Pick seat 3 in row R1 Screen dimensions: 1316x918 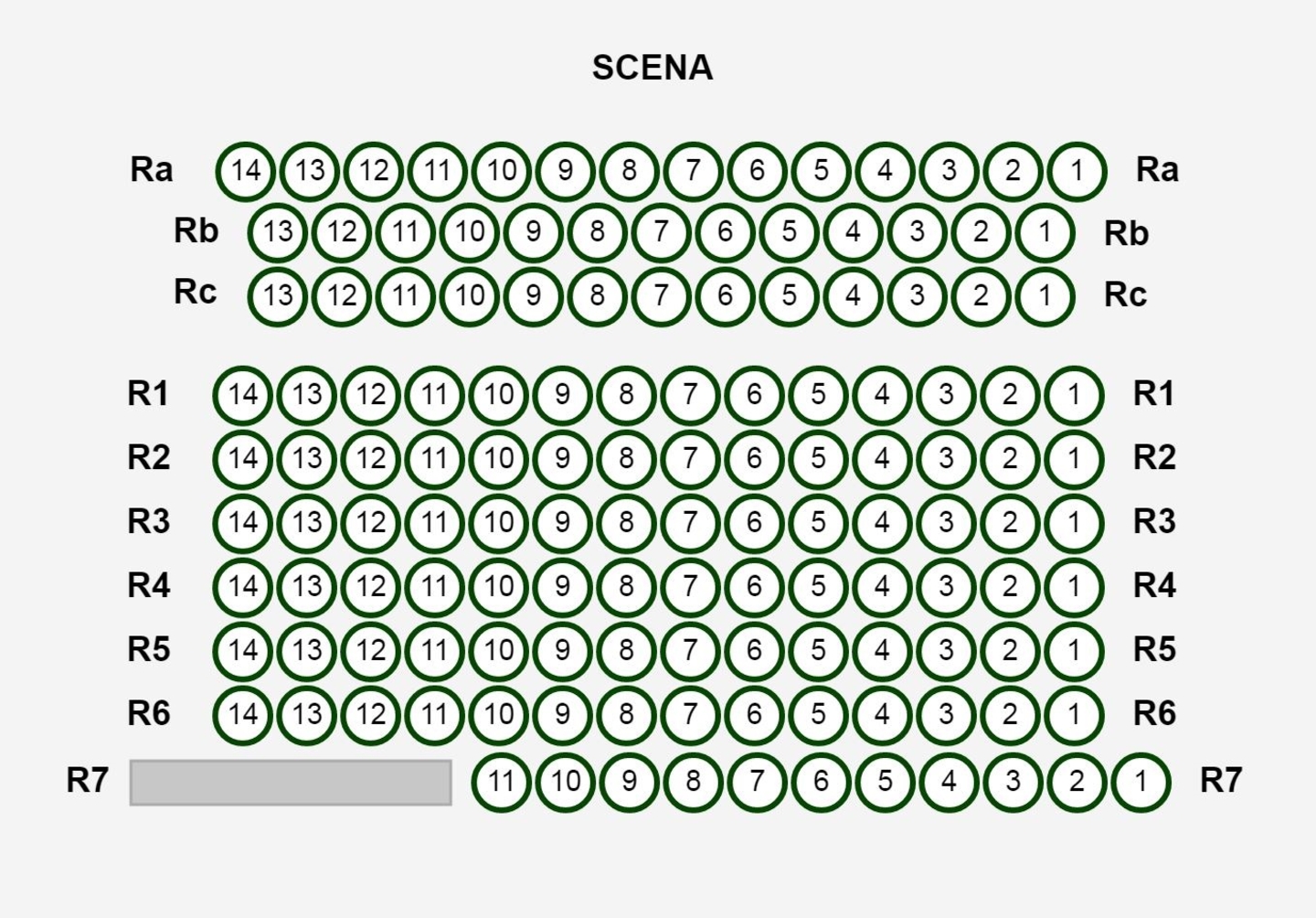[946, 394]
